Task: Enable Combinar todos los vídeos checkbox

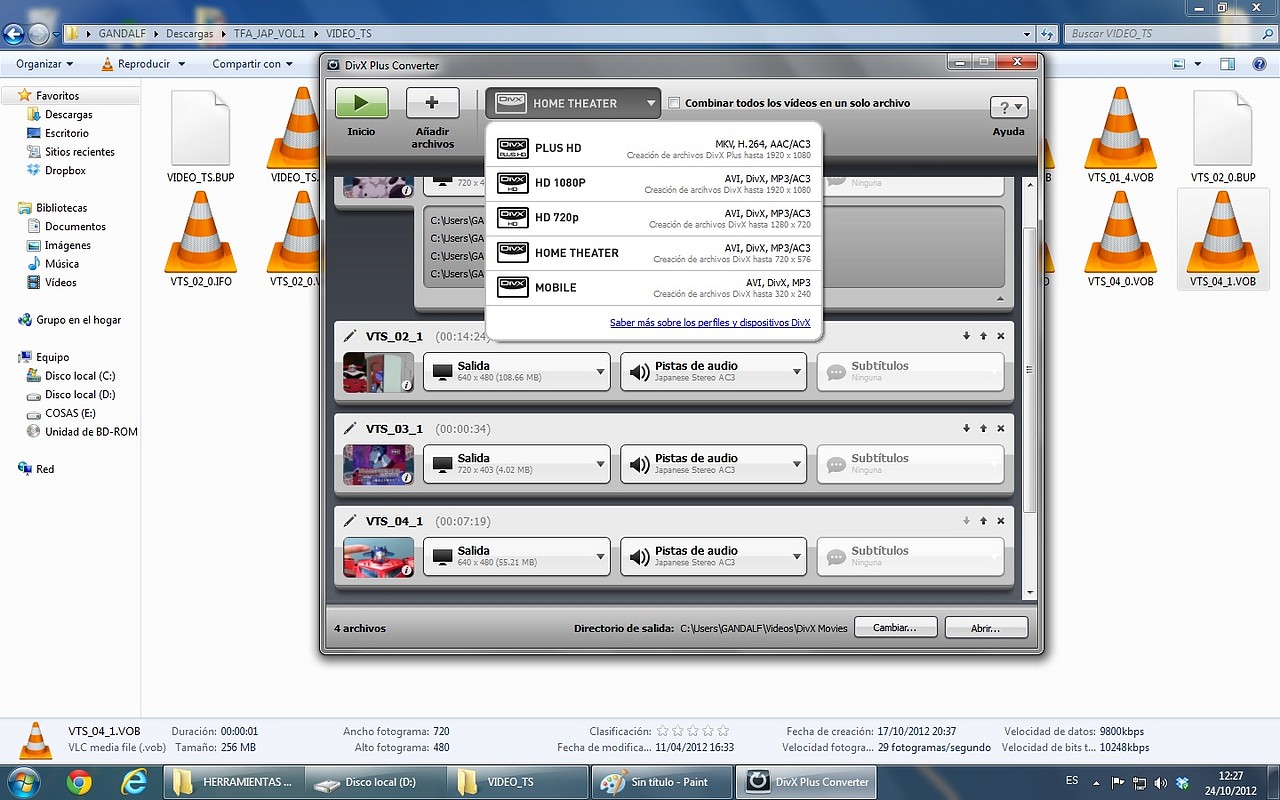Action: point(674,103)
